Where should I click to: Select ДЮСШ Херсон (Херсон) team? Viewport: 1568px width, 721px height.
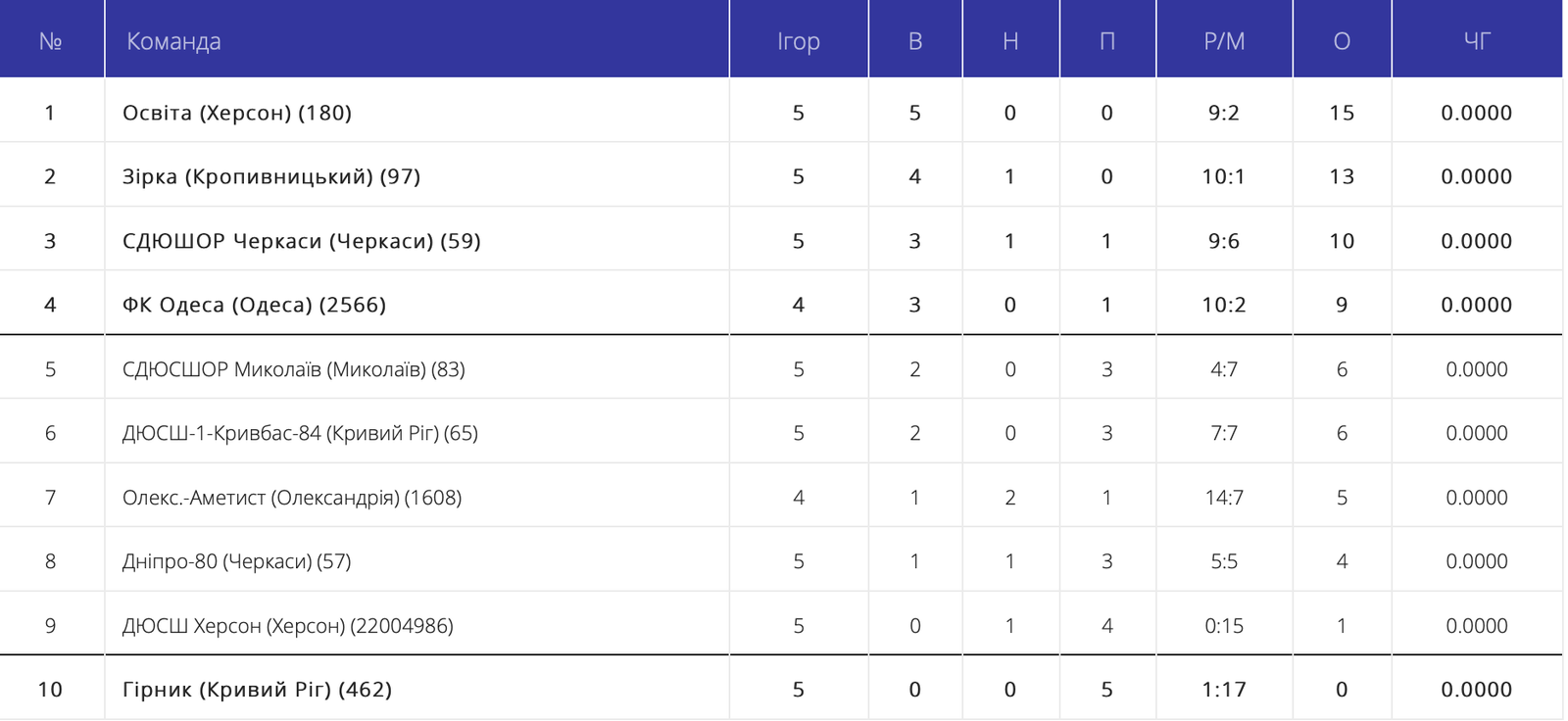[287, 626]
